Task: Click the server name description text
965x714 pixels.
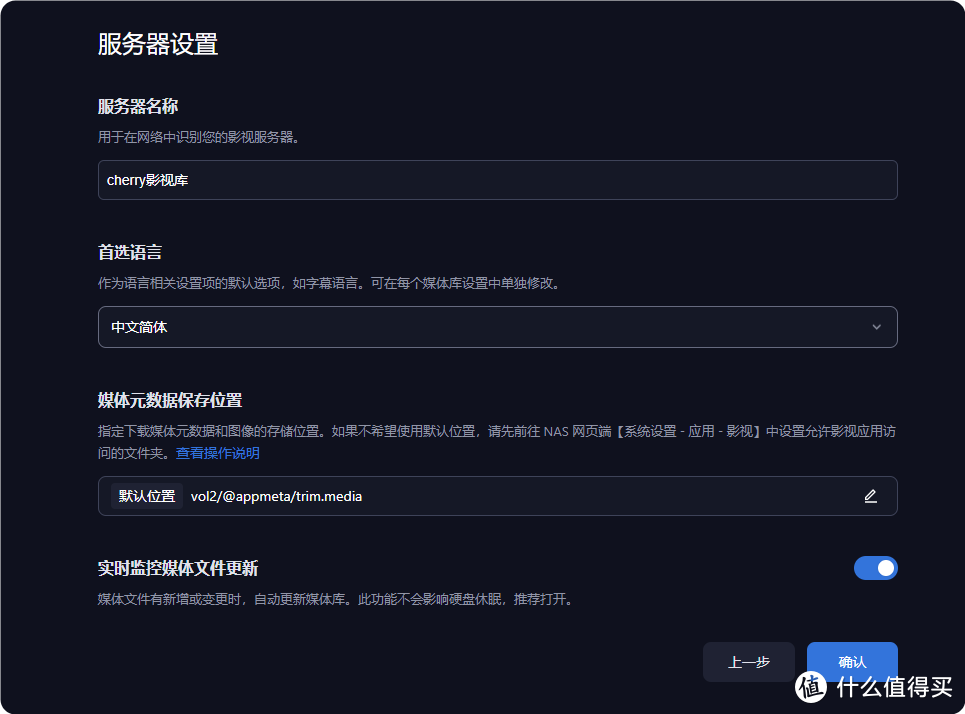Action: pos(199,137)
